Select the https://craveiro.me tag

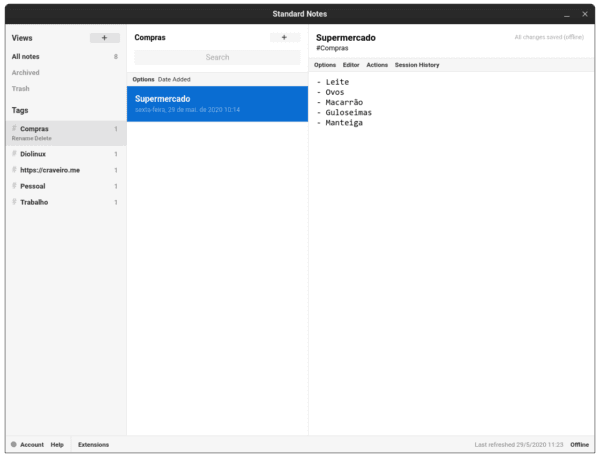click(65, 170)
